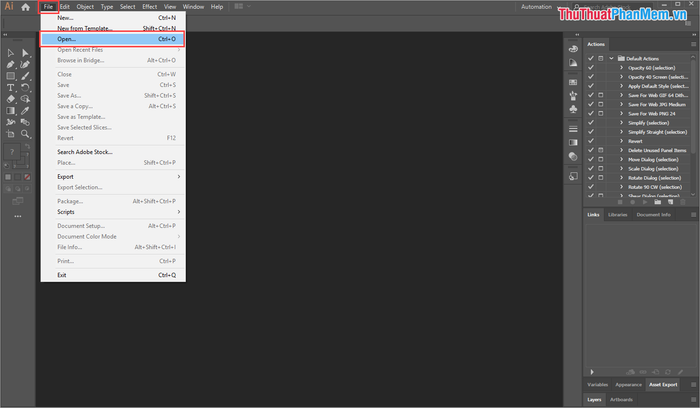Select the Zoom tool
The image size is (700, 408).
pyautogui.click(x=25, y=134)
